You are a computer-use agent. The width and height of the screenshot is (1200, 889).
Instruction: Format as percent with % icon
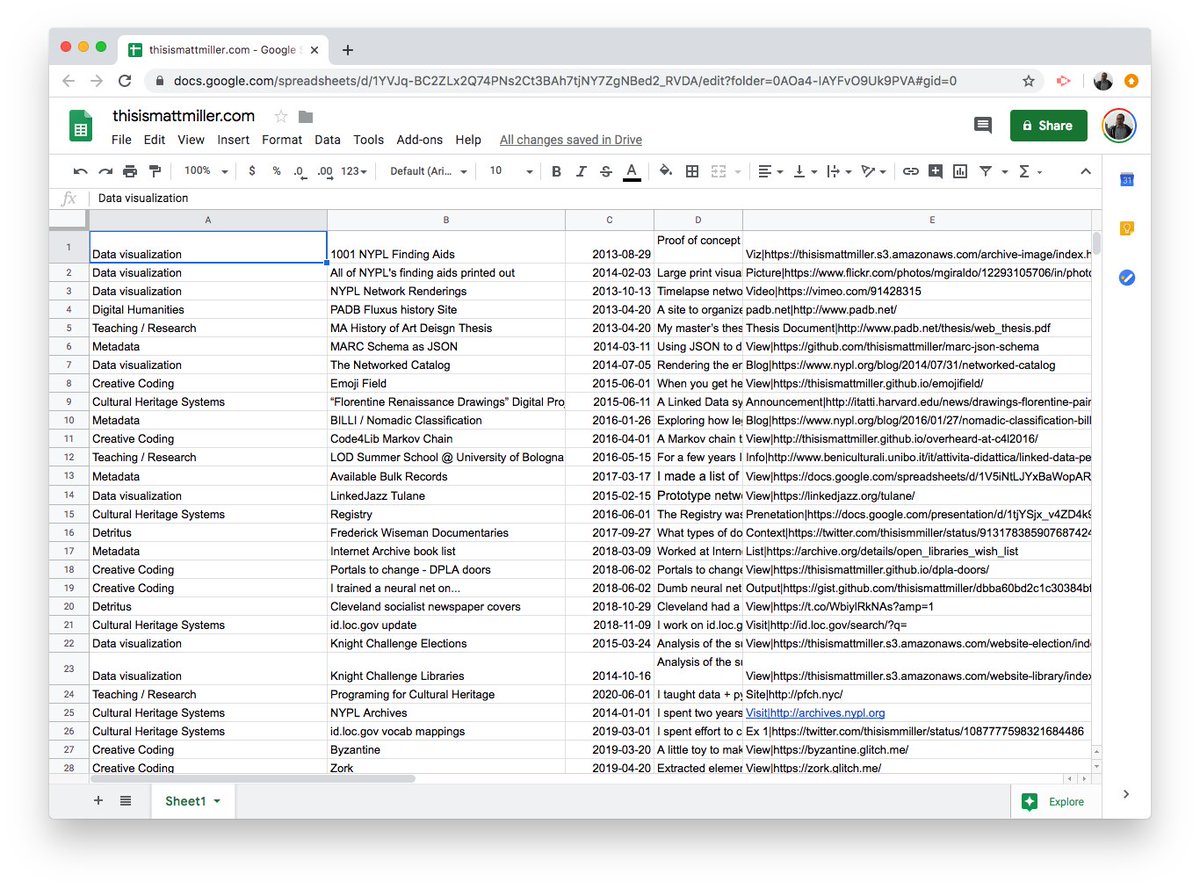tap(276, 172)
